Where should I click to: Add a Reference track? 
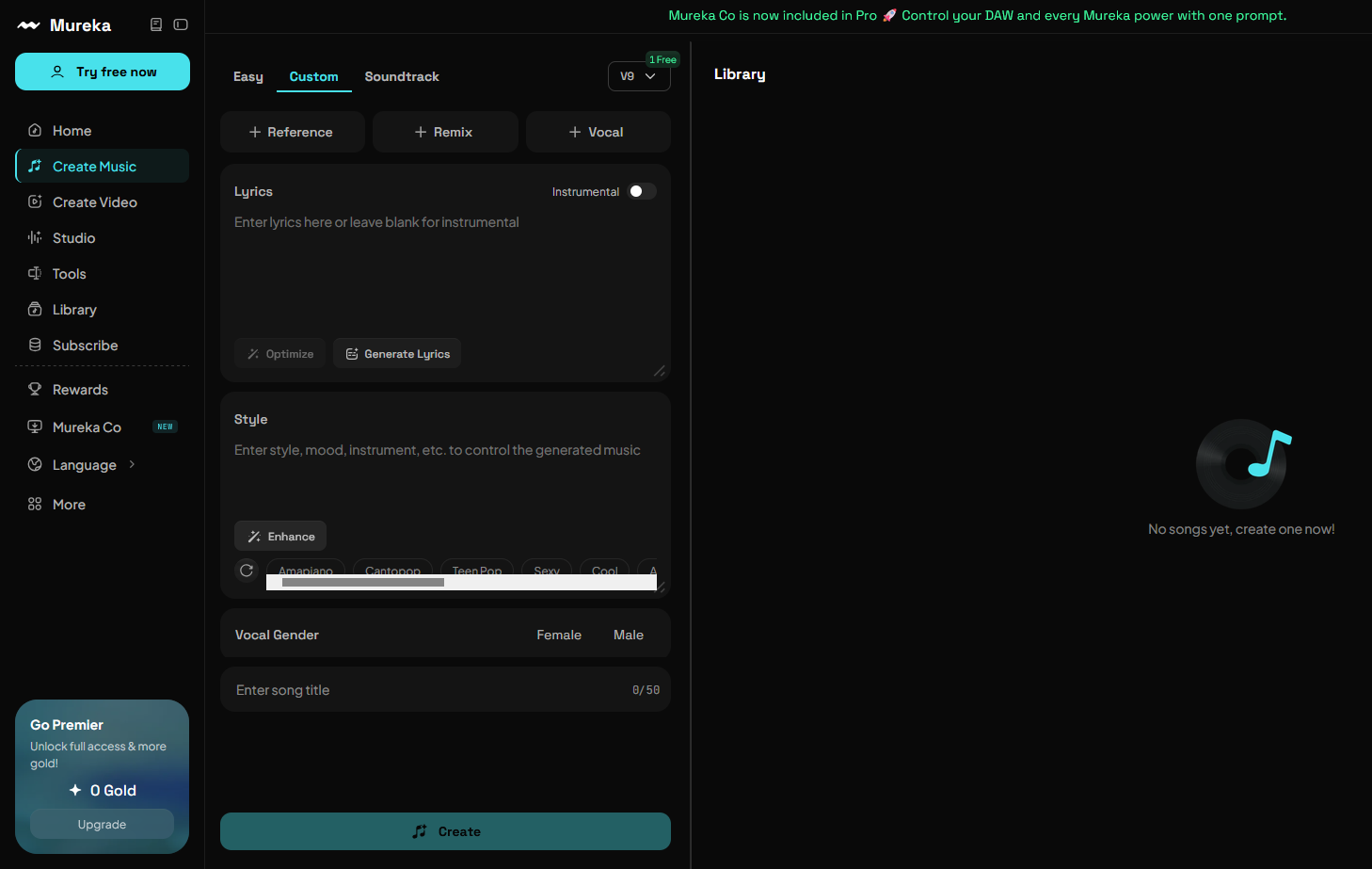[x=292, y=132]
